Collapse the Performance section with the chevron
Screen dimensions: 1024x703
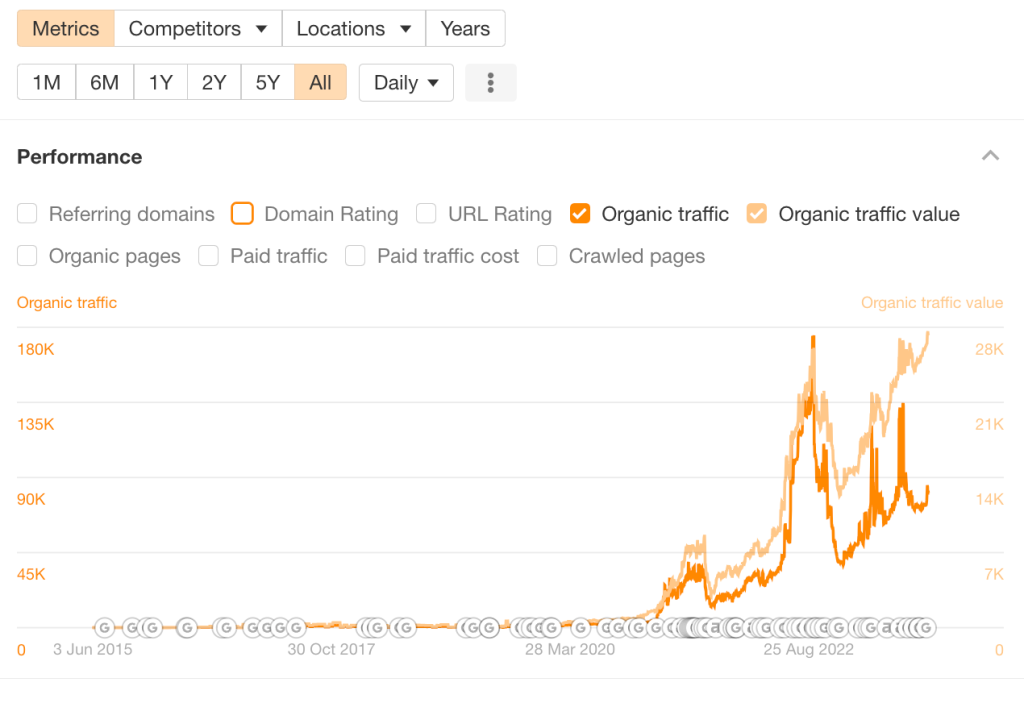point(990,156)
